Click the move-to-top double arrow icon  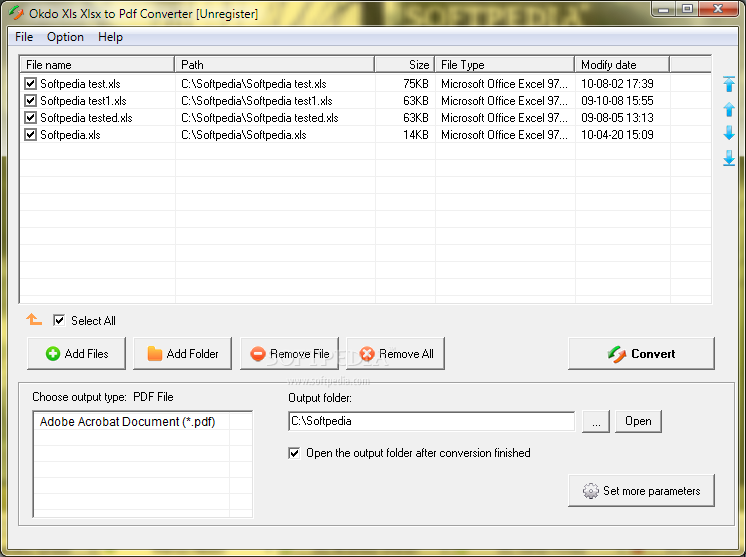[729, 84]
